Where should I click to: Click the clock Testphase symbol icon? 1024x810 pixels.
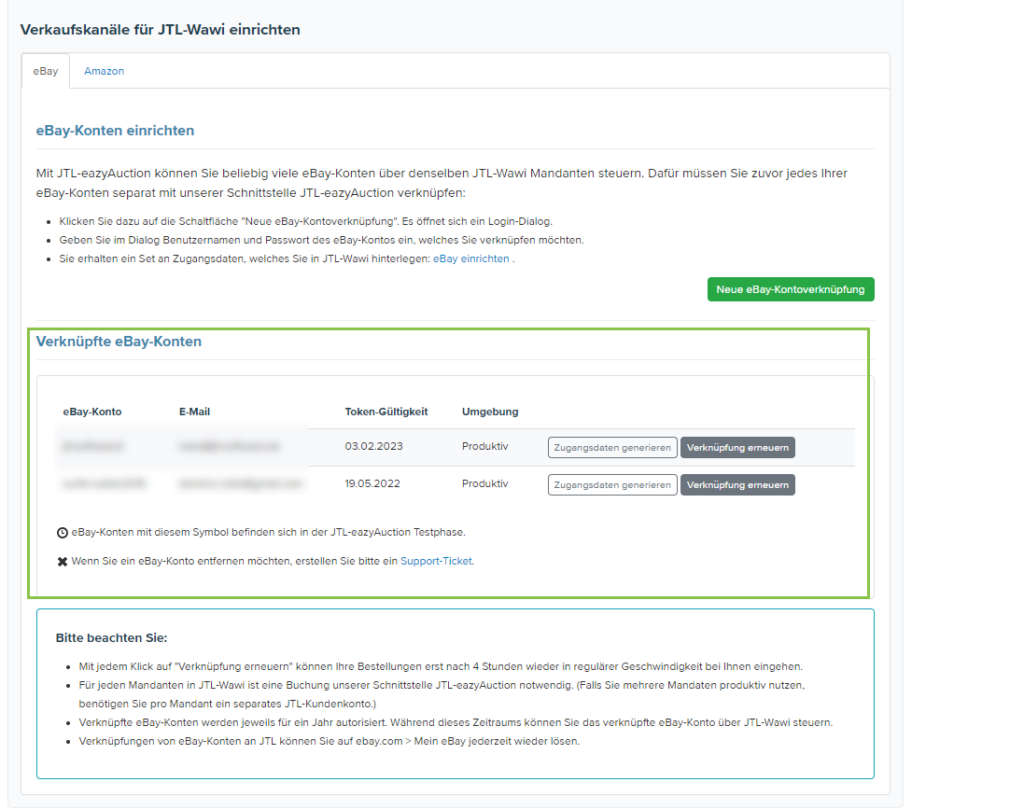tap(61, 532)
